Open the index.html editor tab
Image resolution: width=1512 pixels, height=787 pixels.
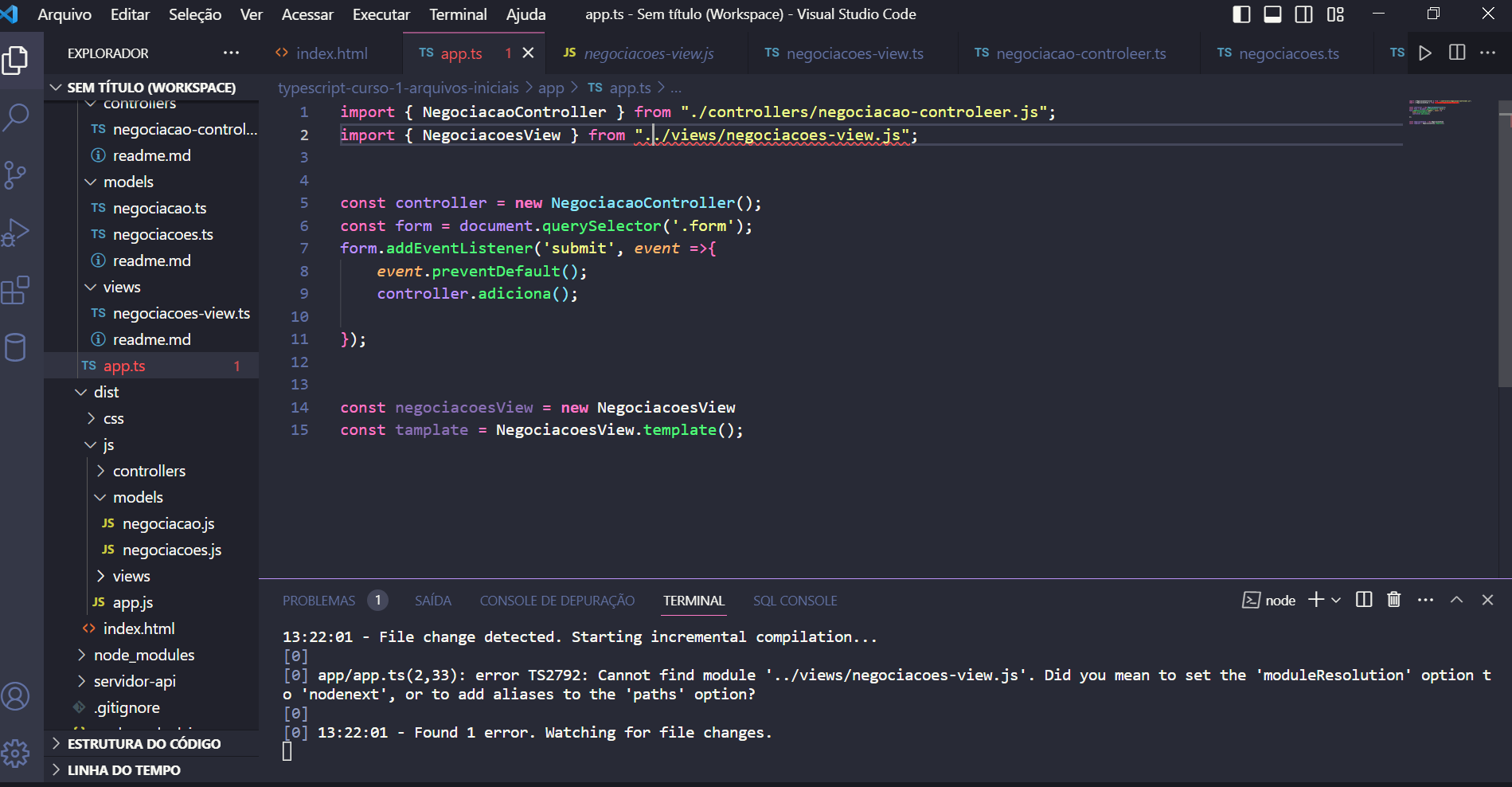coord(331,53)
